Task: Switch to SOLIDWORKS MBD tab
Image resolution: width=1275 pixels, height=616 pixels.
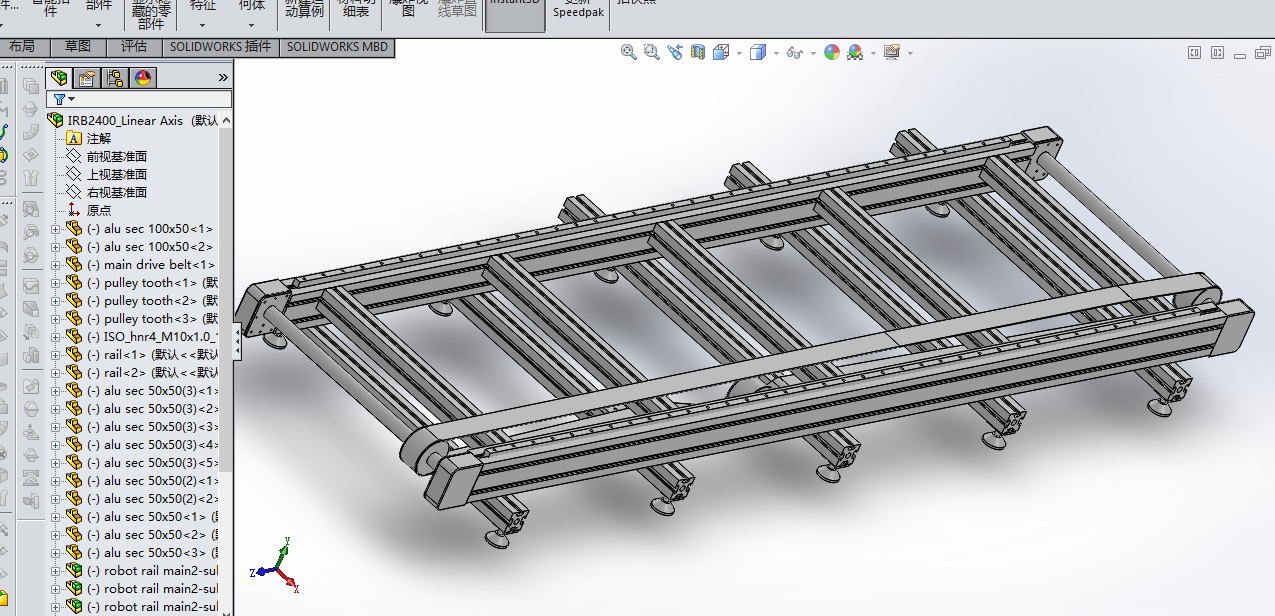Action: click(338, 46)
